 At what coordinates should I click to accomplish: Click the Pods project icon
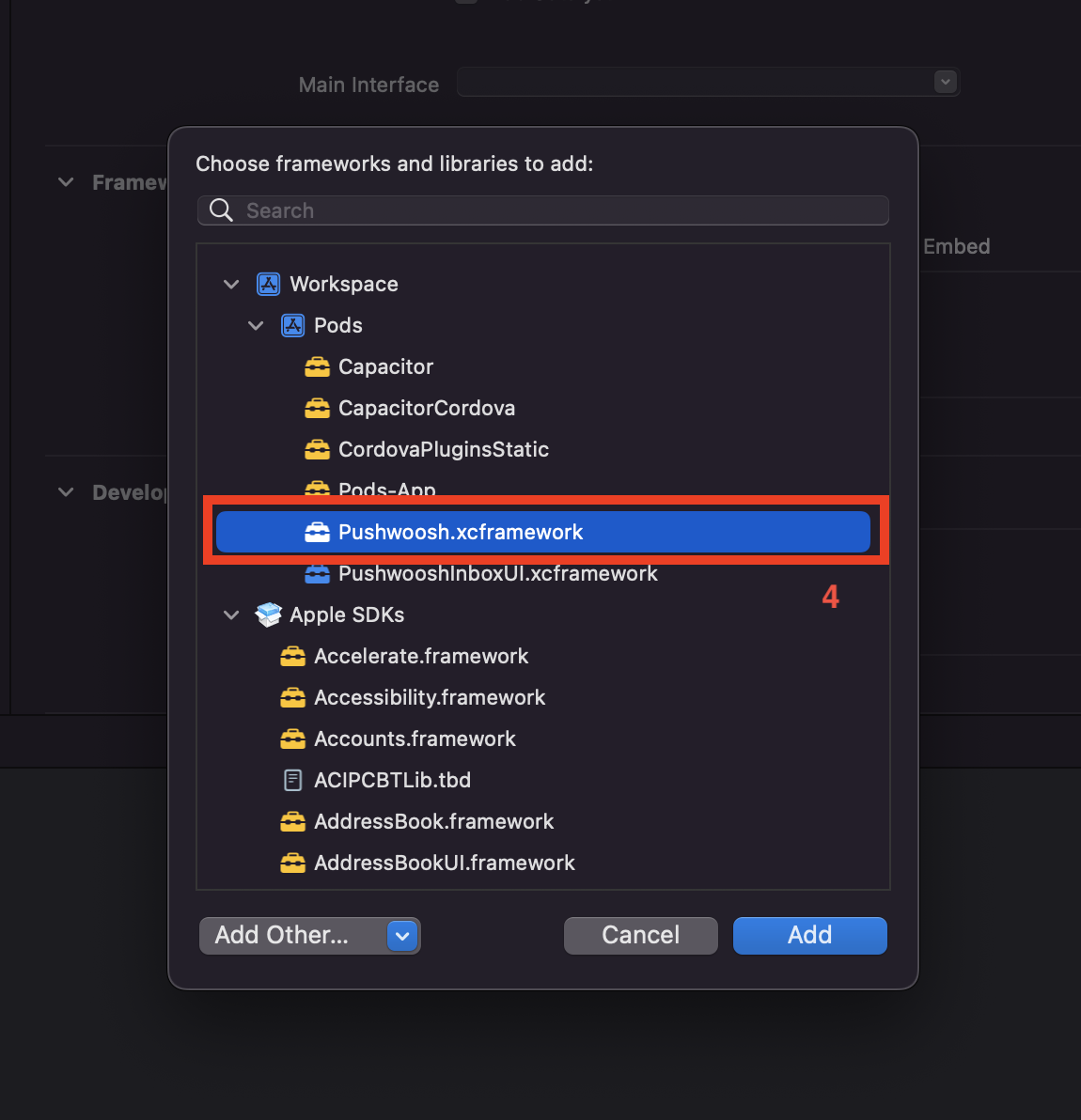click(292, 326)
